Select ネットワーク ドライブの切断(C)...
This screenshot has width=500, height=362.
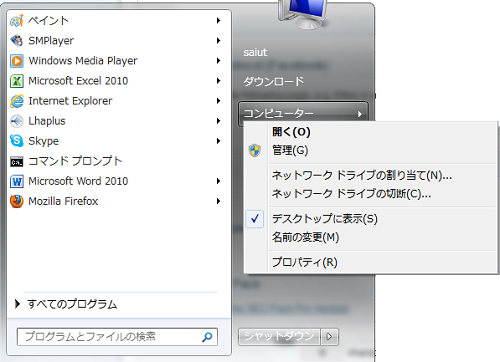pos(352,194)
